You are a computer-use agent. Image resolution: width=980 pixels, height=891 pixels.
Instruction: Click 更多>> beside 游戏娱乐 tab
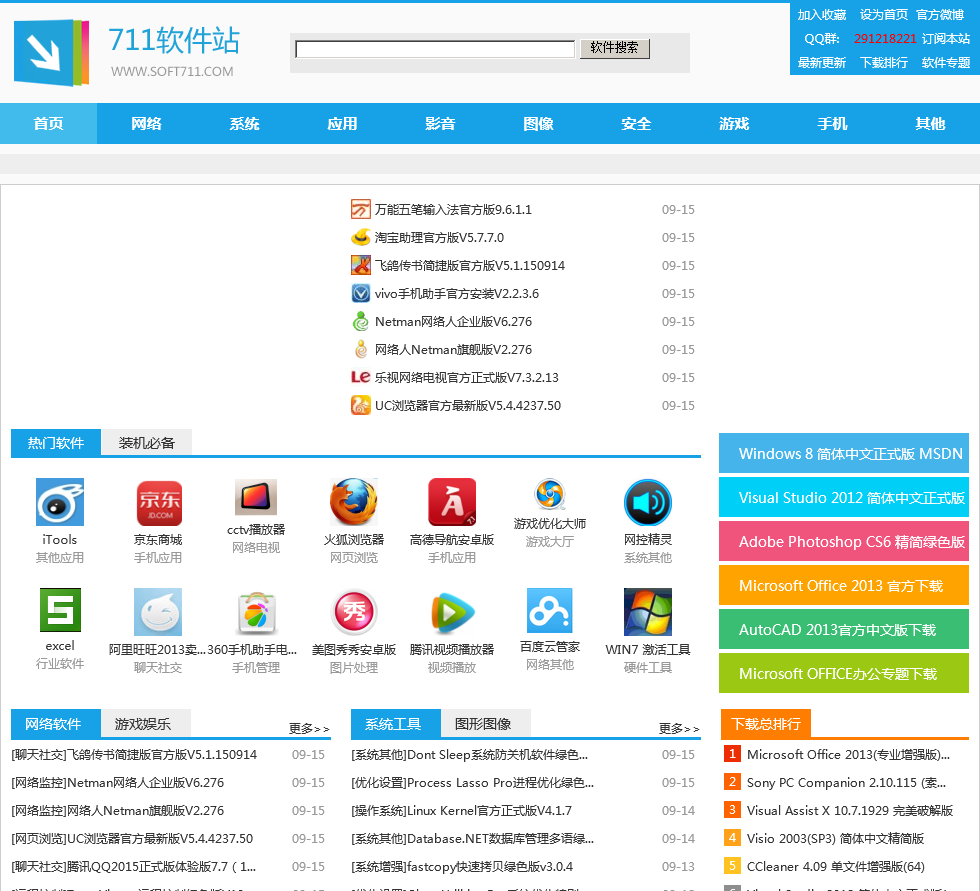(309, 729)
